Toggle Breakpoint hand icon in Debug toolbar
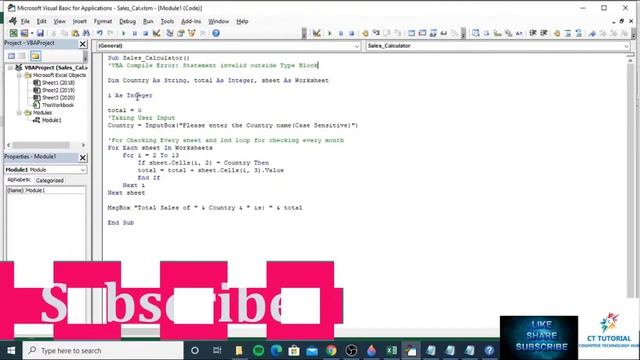This screenshot has height=360, width=640. point(365,33)
